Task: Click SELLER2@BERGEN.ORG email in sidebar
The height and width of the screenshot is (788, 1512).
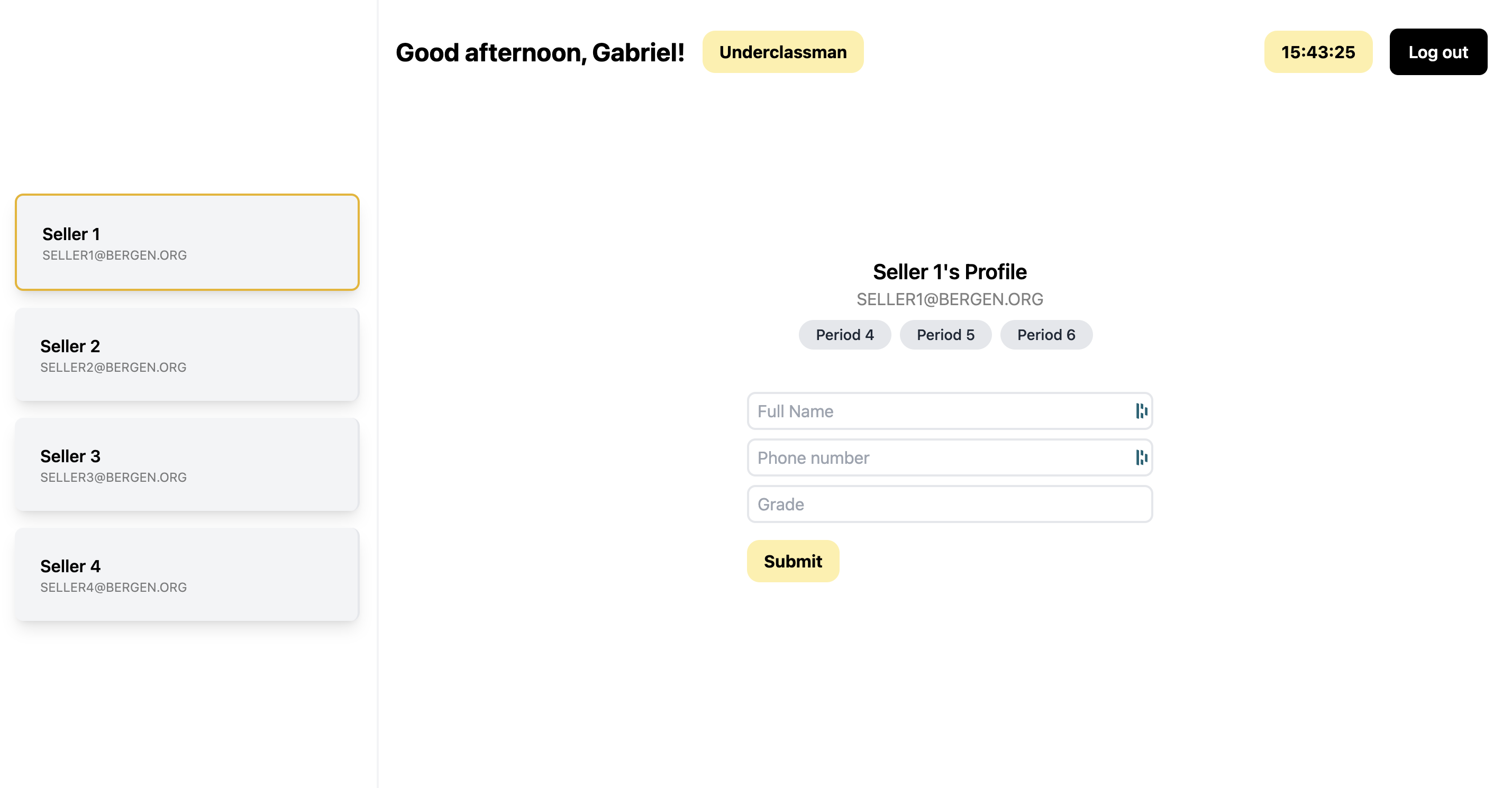Action: 113,368
